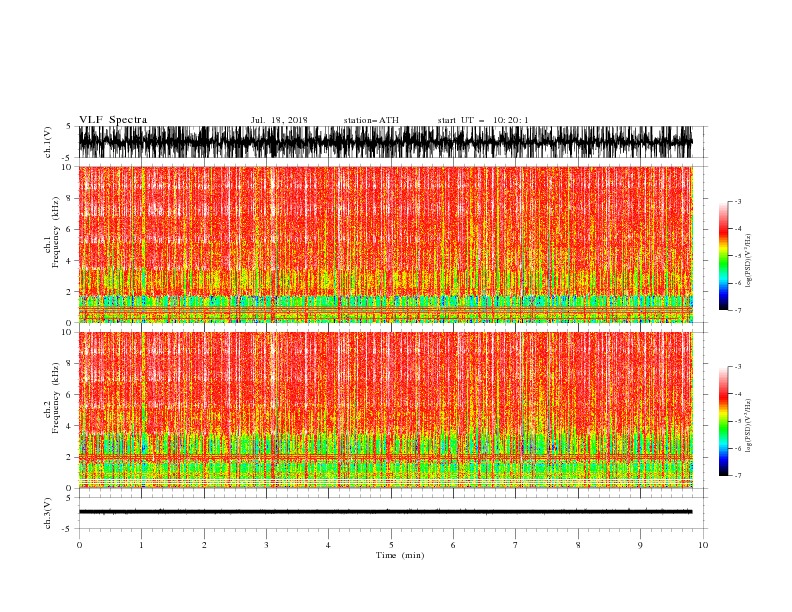
Task: Click time axis tick label '1'
Action: click(141, 545)
